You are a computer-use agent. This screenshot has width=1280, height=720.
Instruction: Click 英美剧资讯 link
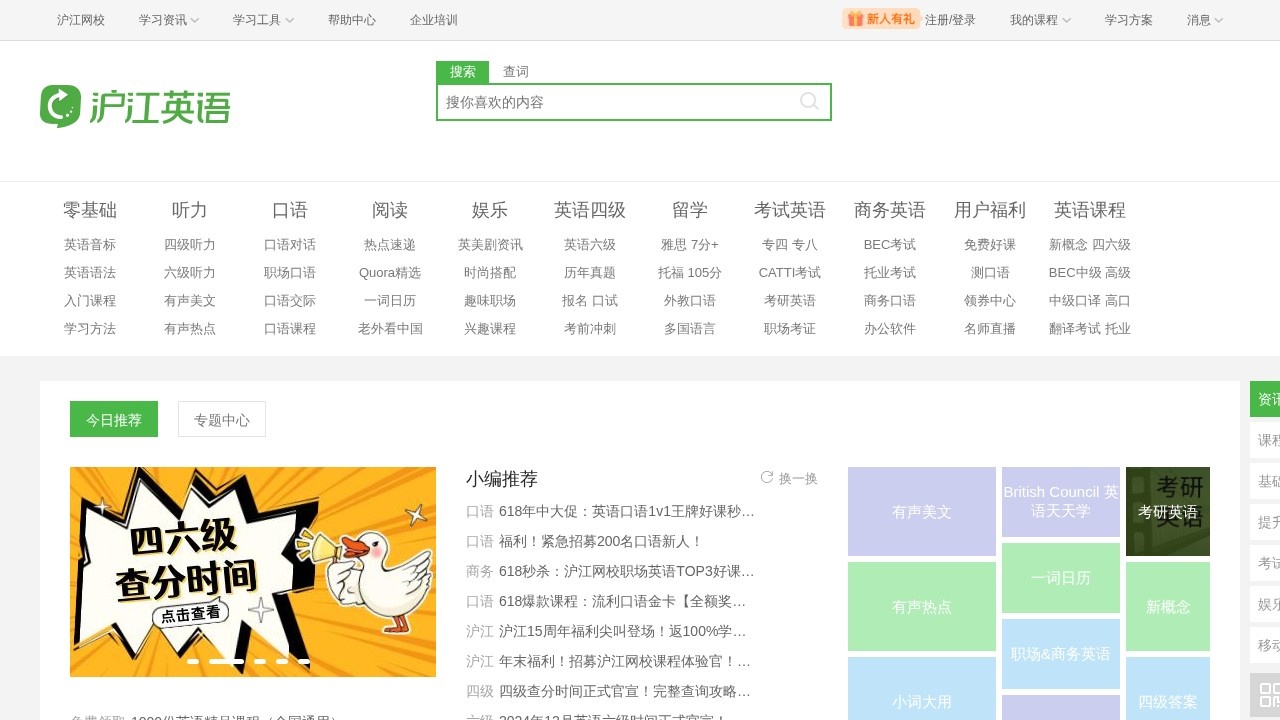490,244
